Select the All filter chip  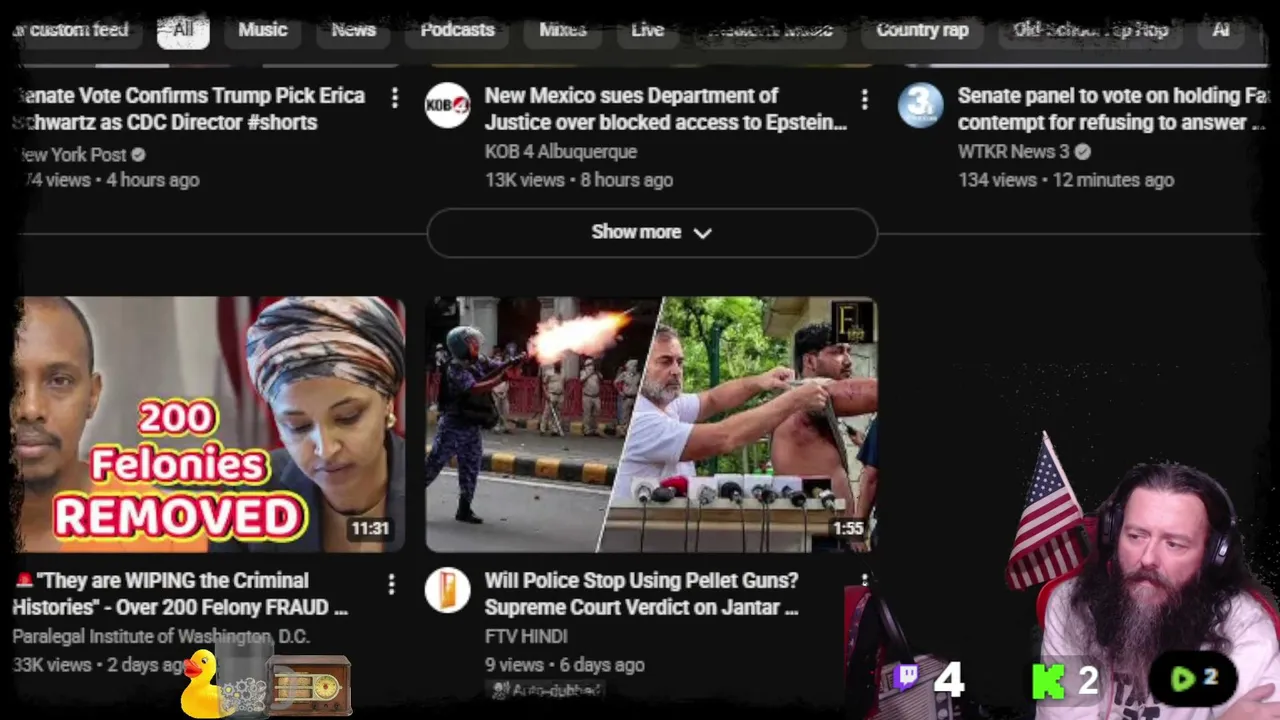tap(183, 30)
